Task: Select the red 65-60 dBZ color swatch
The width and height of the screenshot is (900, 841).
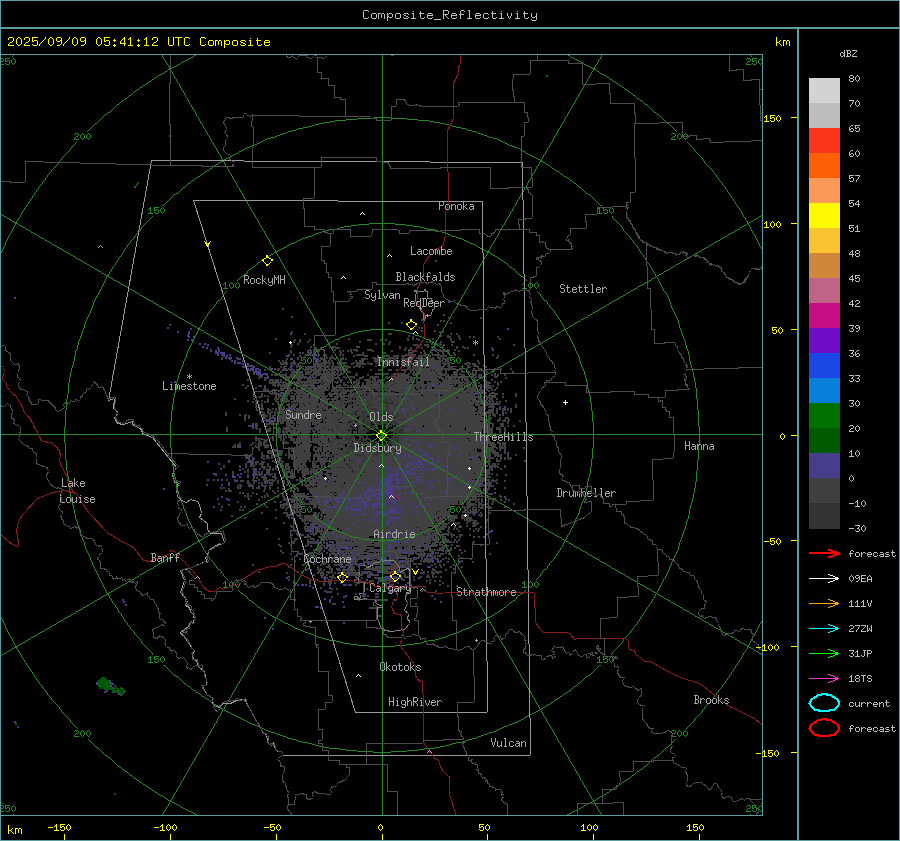Action: (x=824, y=140)
